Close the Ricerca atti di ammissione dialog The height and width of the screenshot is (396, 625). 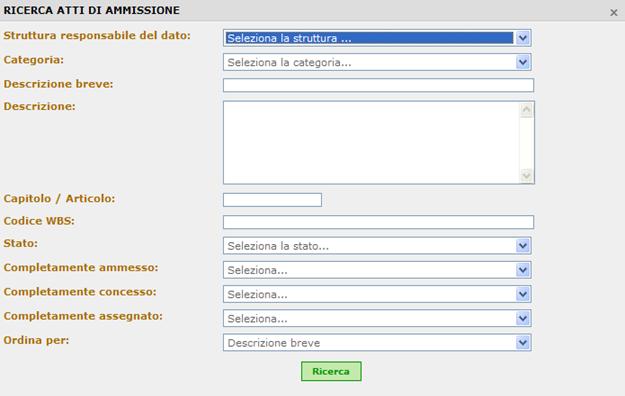[x=614, y=13]
